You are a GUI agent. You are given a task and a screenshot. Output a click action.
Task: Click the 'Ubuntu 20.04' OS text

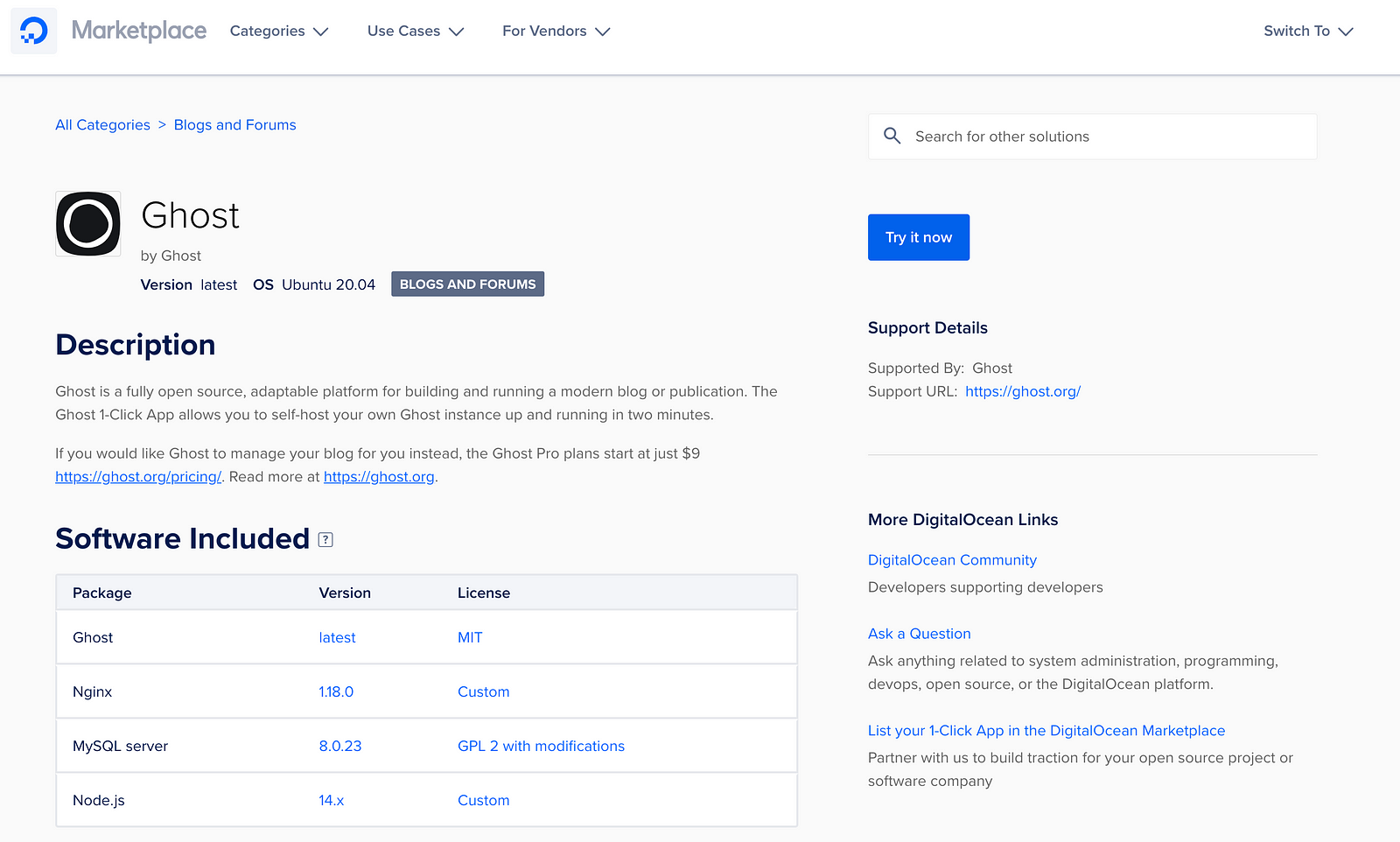pyautogui.click(x=328, y=285)
